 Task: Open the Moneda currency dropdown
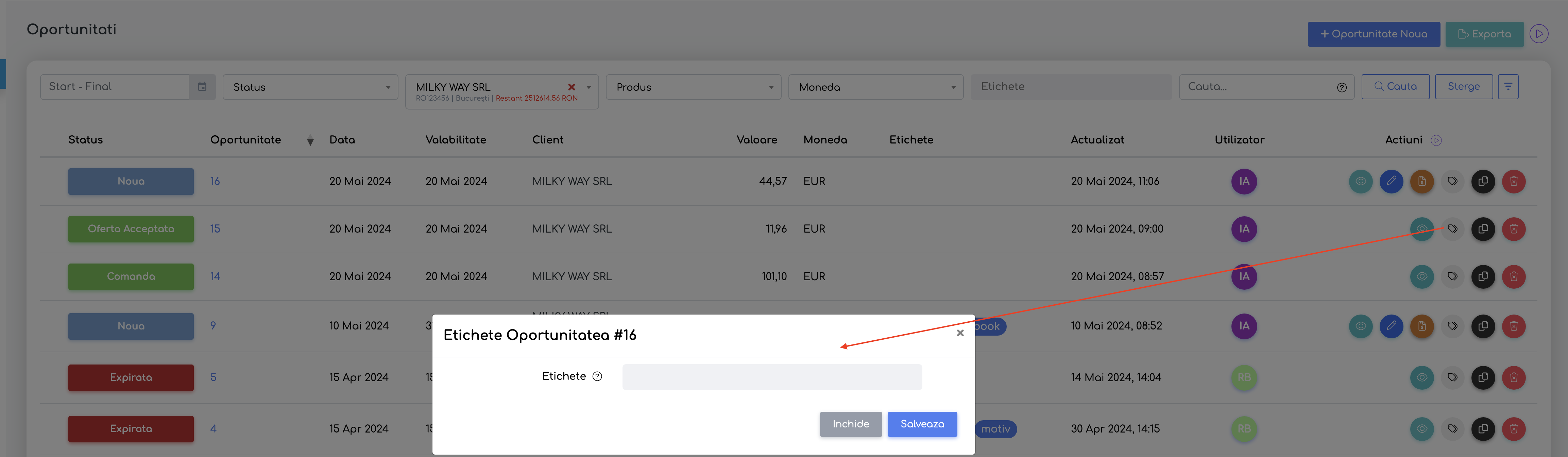875,87
